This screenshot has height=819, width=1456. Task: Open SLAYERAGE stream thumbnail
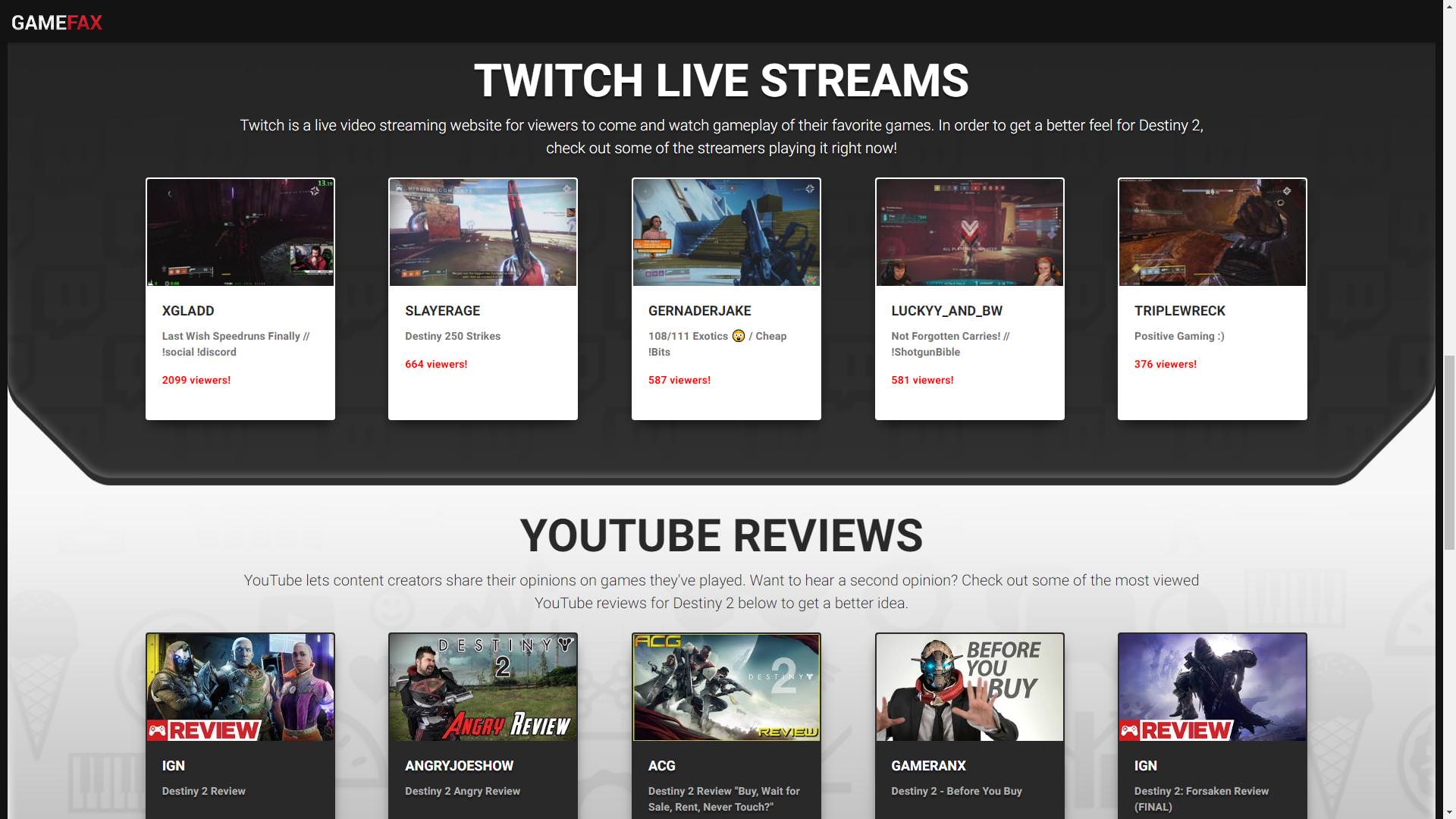[483, 232]
